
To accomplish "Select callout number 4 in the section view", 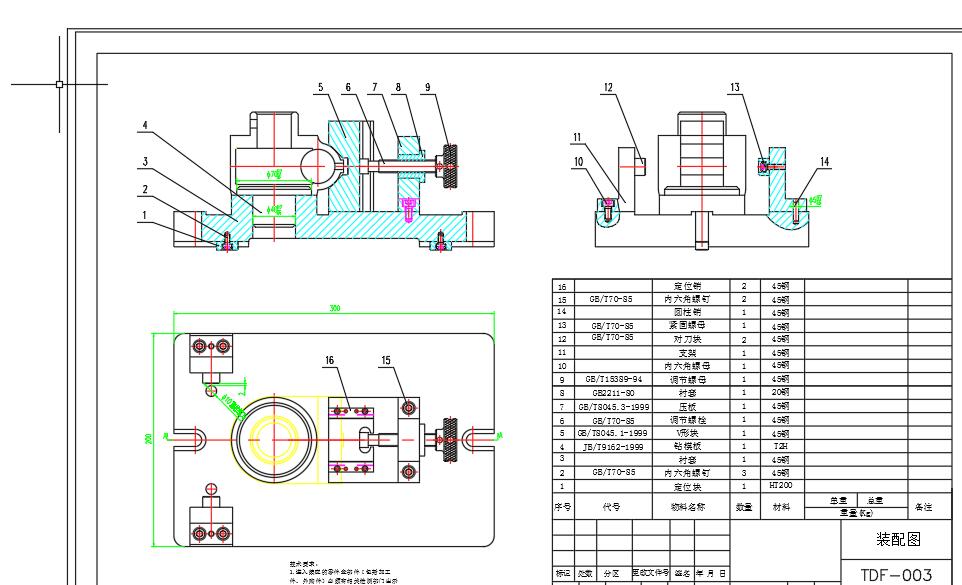I will 145,126.
